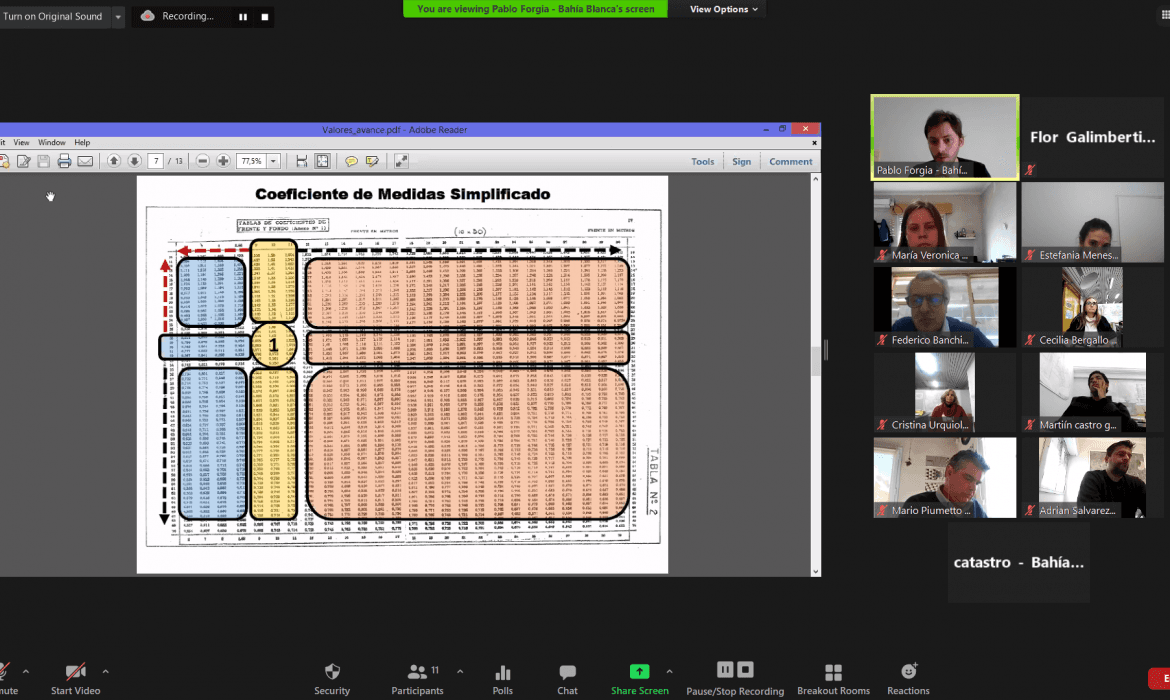Open the Zoom Security menu
The width and height of the screenshot is (1170, 700).
(x=332, y=678)
